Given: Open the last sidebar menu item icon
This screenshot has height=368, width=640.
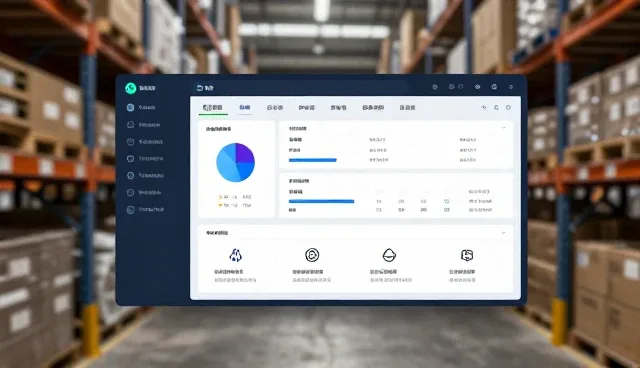Looking at the screenshot, I should coord(130,210).
